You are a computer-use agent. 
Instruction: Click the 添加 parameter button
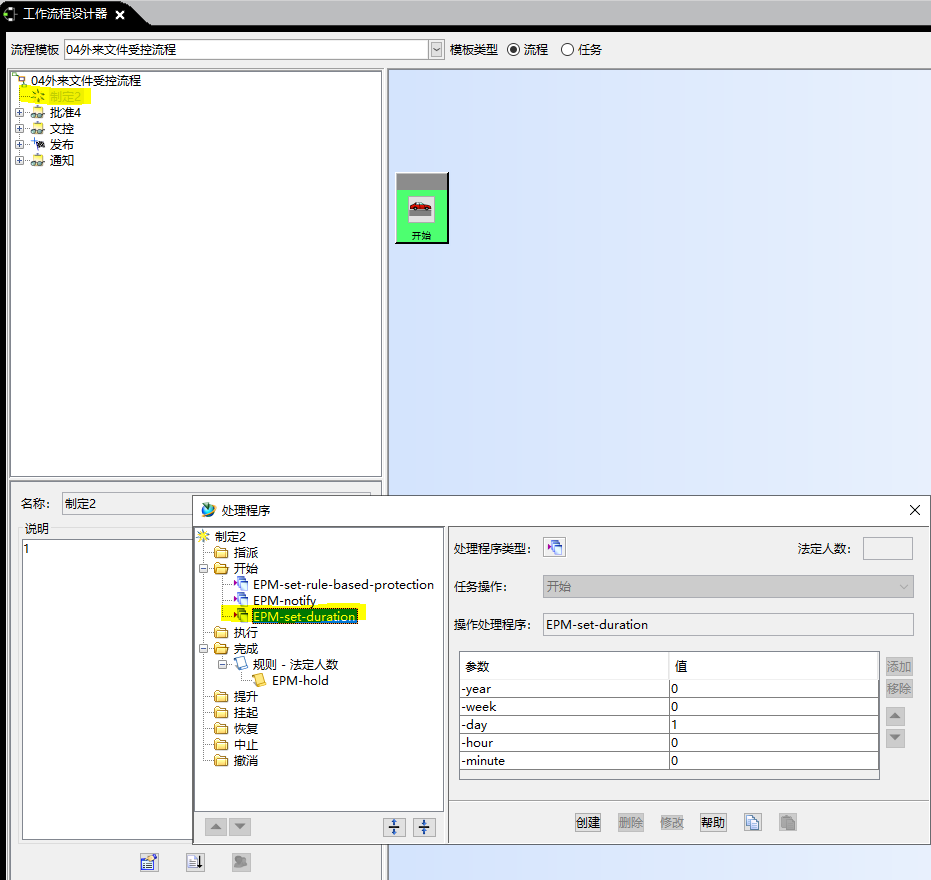[899, 667]
